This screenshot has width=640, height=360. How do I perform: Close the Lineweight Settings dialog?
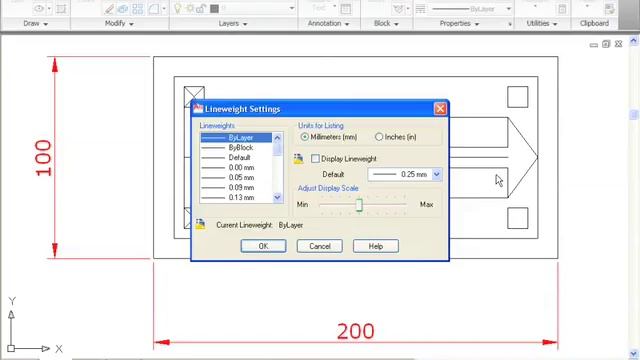[440, 109]
